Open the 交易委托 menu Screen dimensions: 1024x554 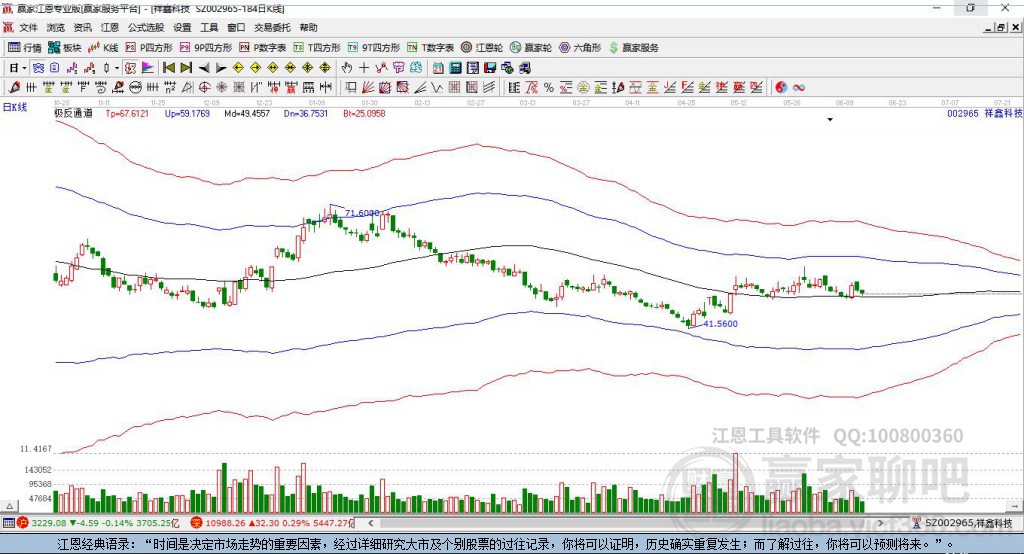[272, 27]
